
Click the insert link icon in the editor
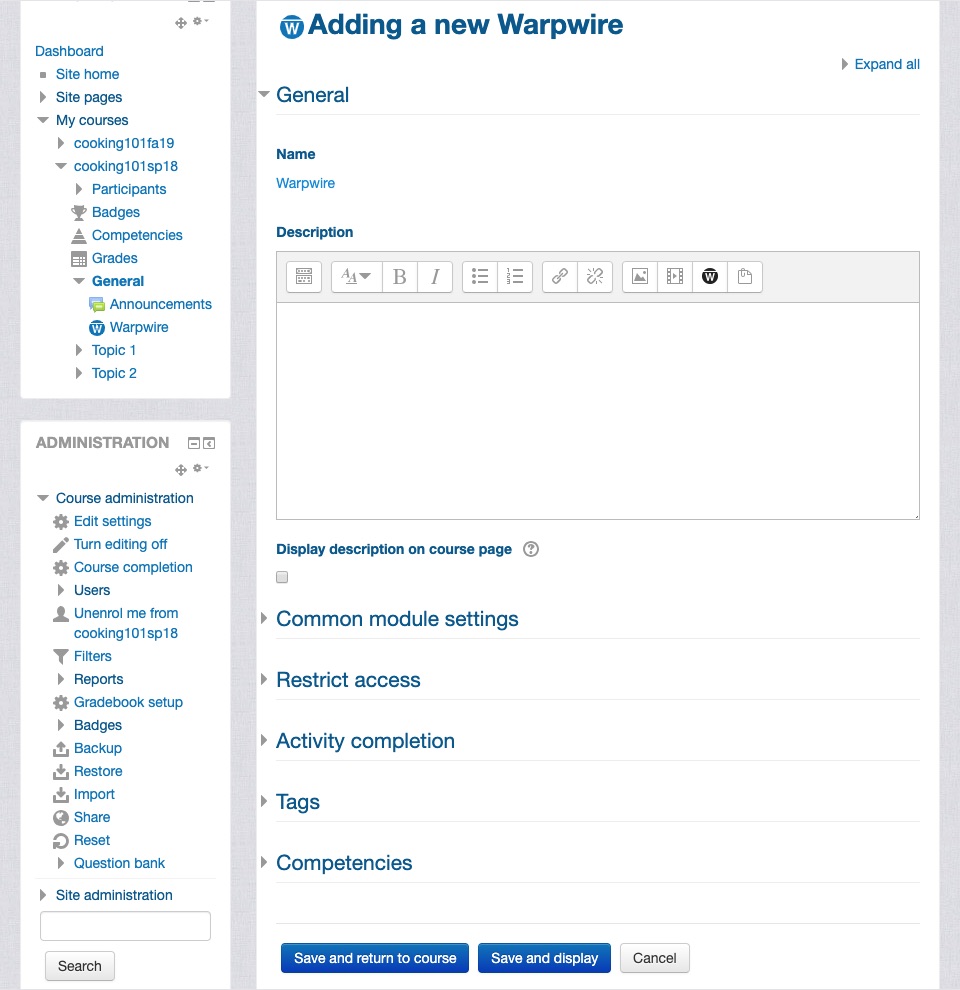tap(560, 277)
